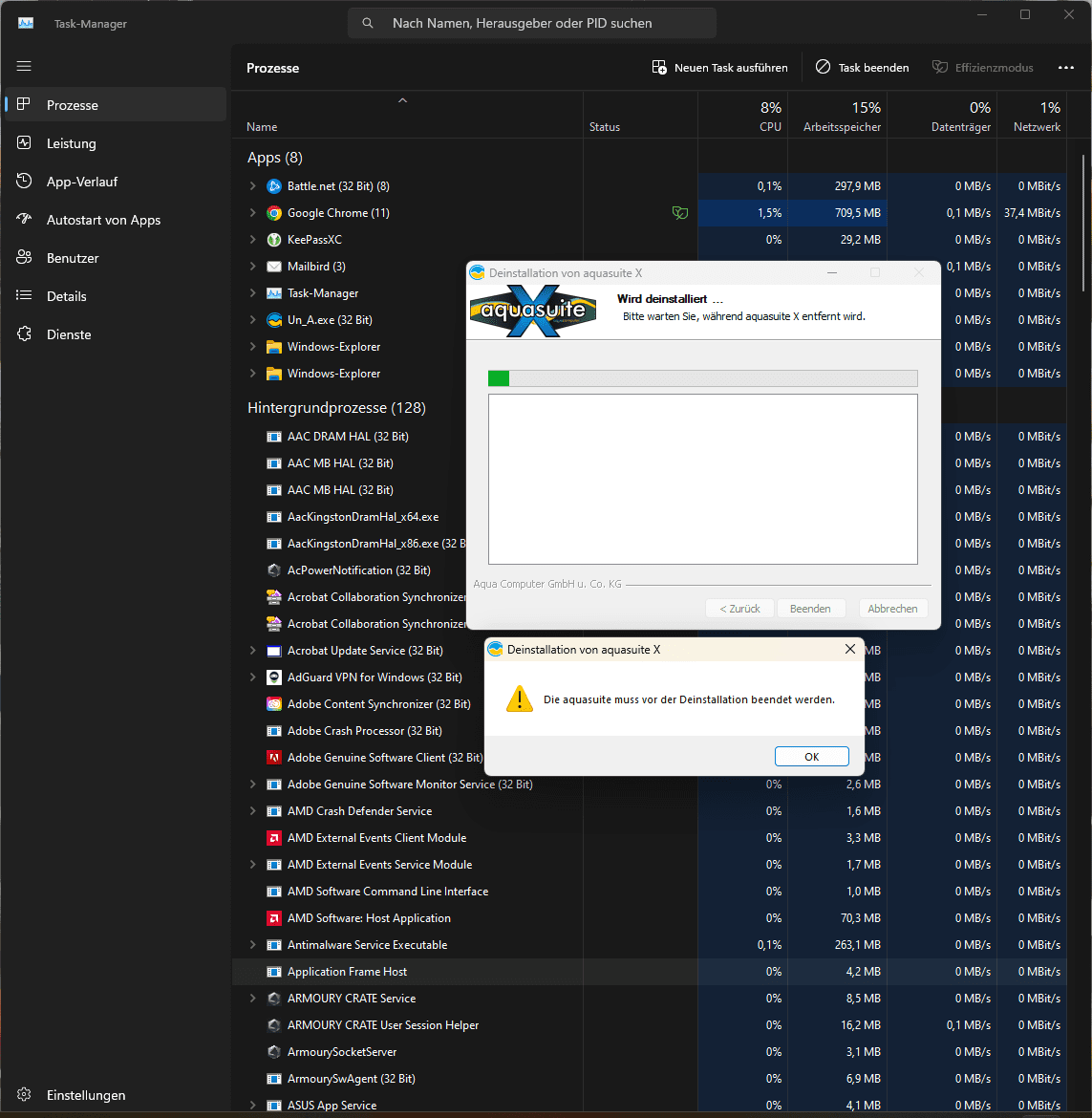Click AMD External Events Client Module icon
This screenshot has height=1118, width=1092.
point(273,838)
